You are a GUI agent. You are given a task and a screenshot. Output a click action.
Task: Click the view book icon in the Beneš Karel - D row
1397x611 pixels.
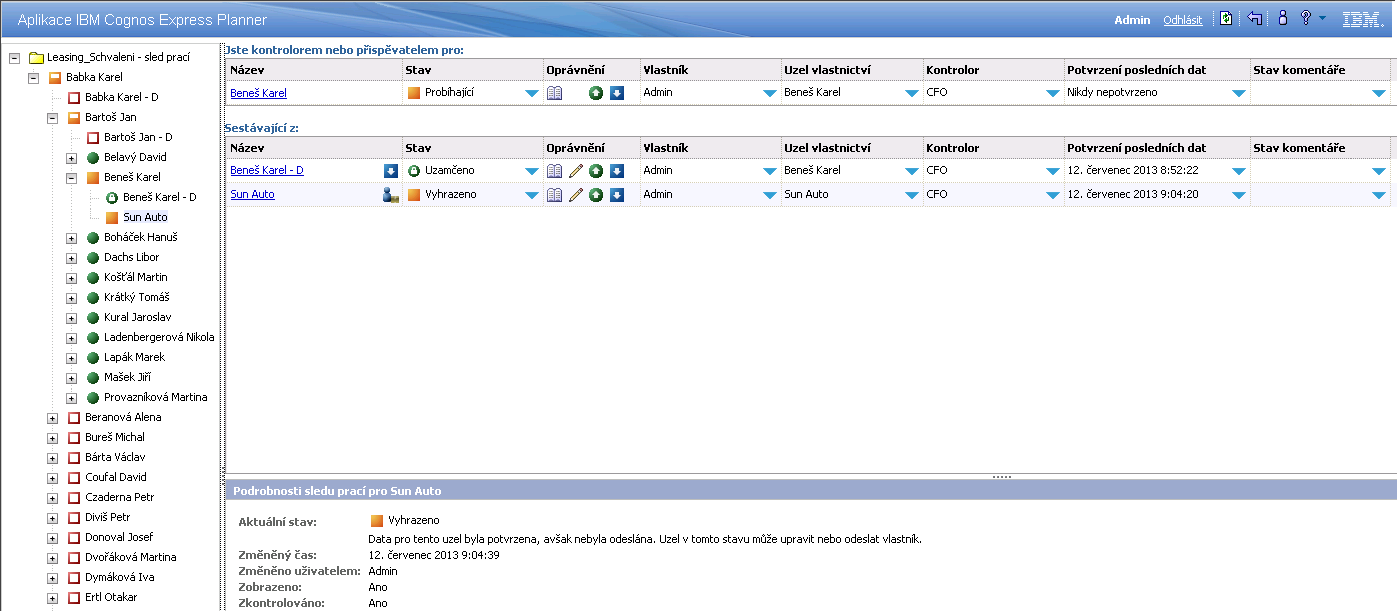555,171
